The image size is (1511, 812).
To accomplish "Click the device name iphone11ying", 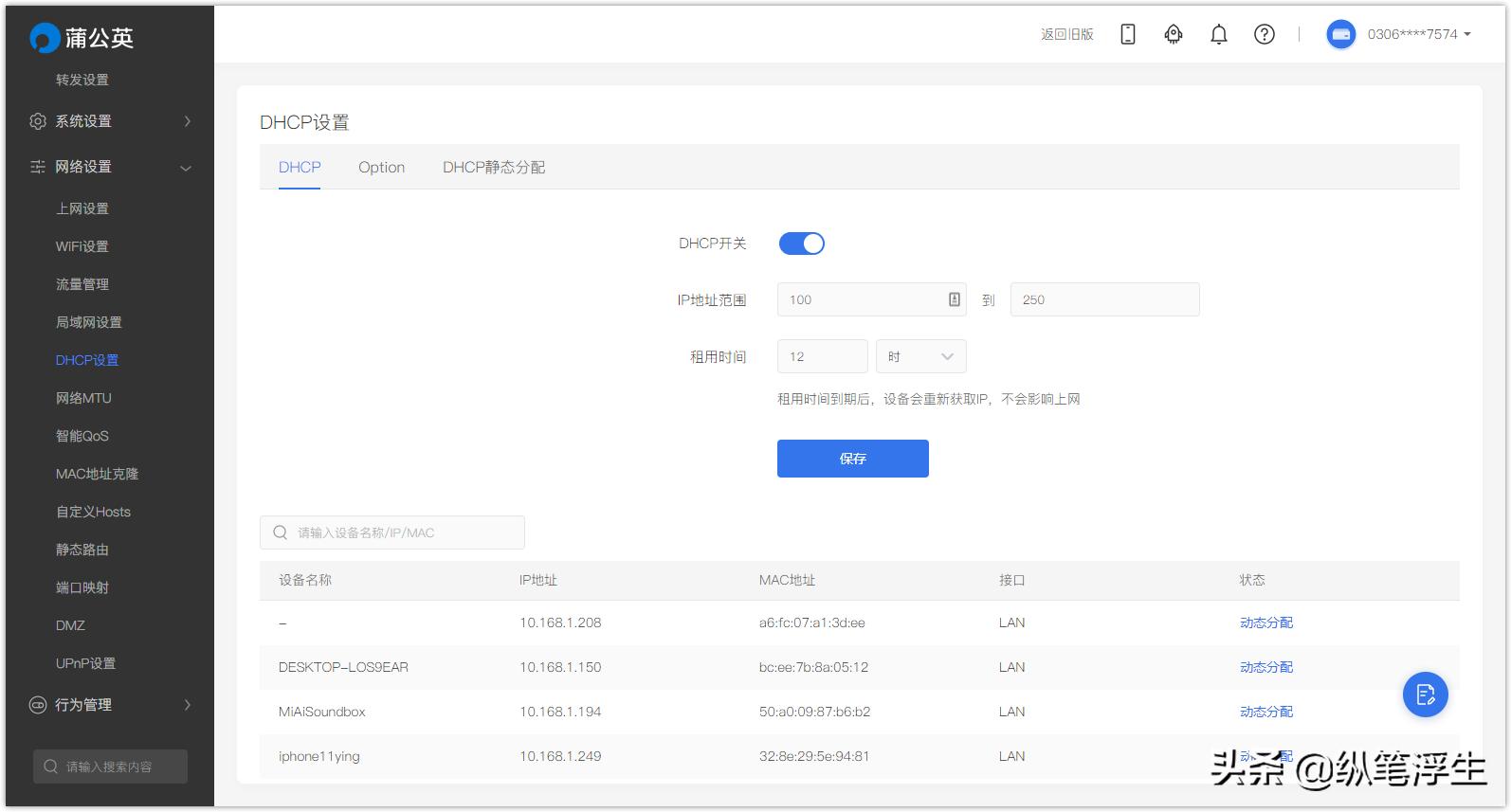I will click(x=319, y=756).
